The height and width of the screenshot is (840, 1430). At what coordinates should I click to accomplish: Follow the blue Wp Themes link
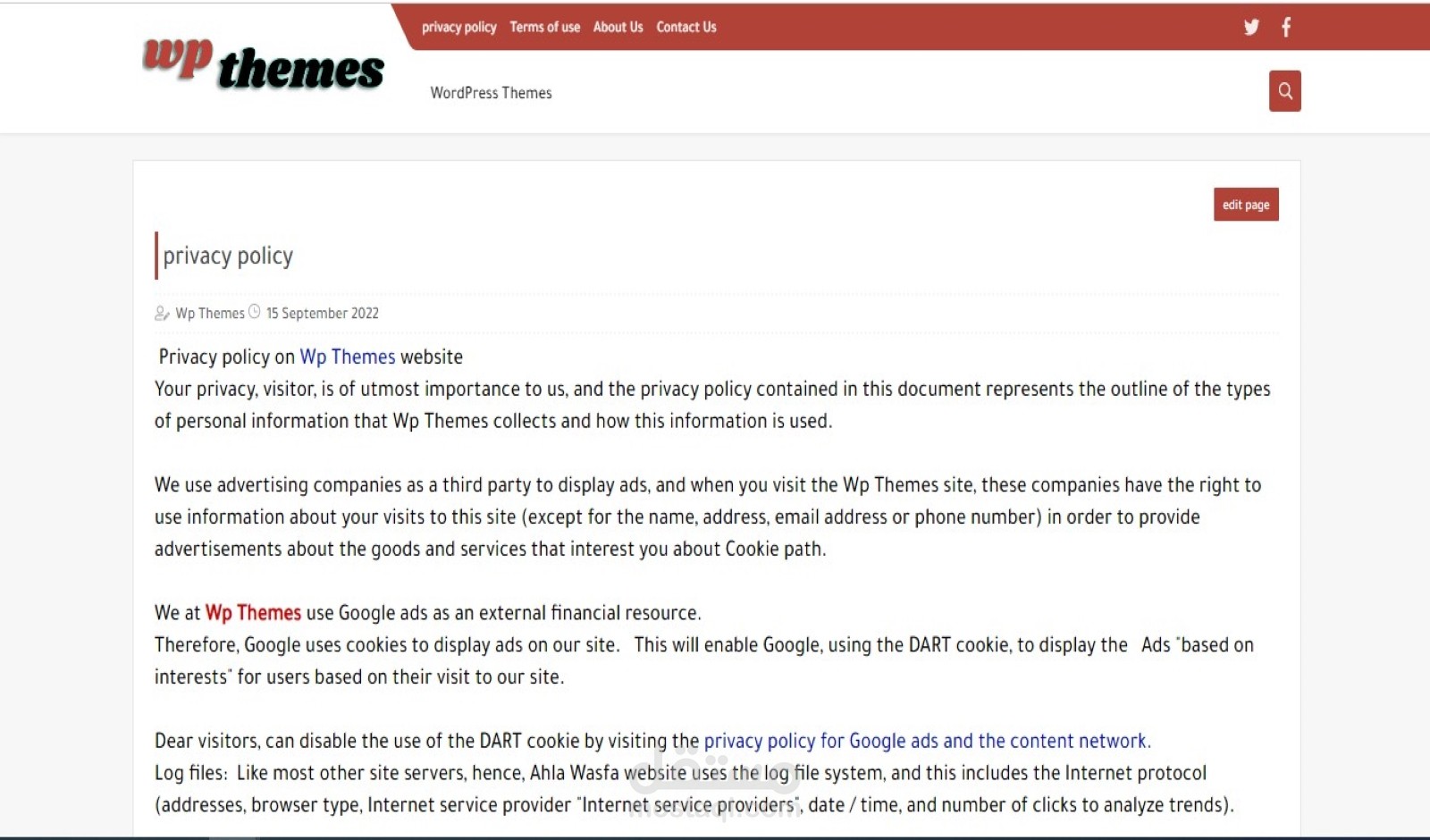click(348, 357)
